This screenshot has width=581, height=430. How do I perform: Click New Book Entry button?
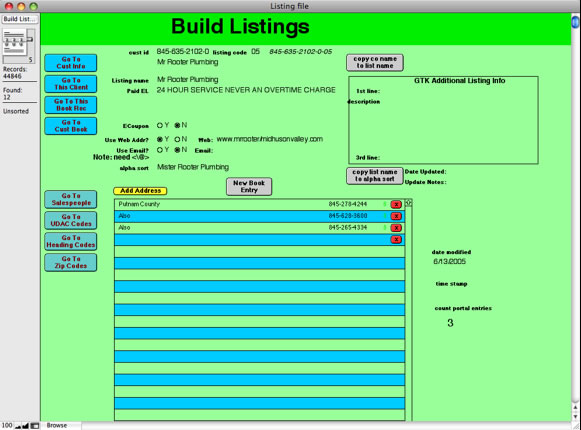coord(249,186)
